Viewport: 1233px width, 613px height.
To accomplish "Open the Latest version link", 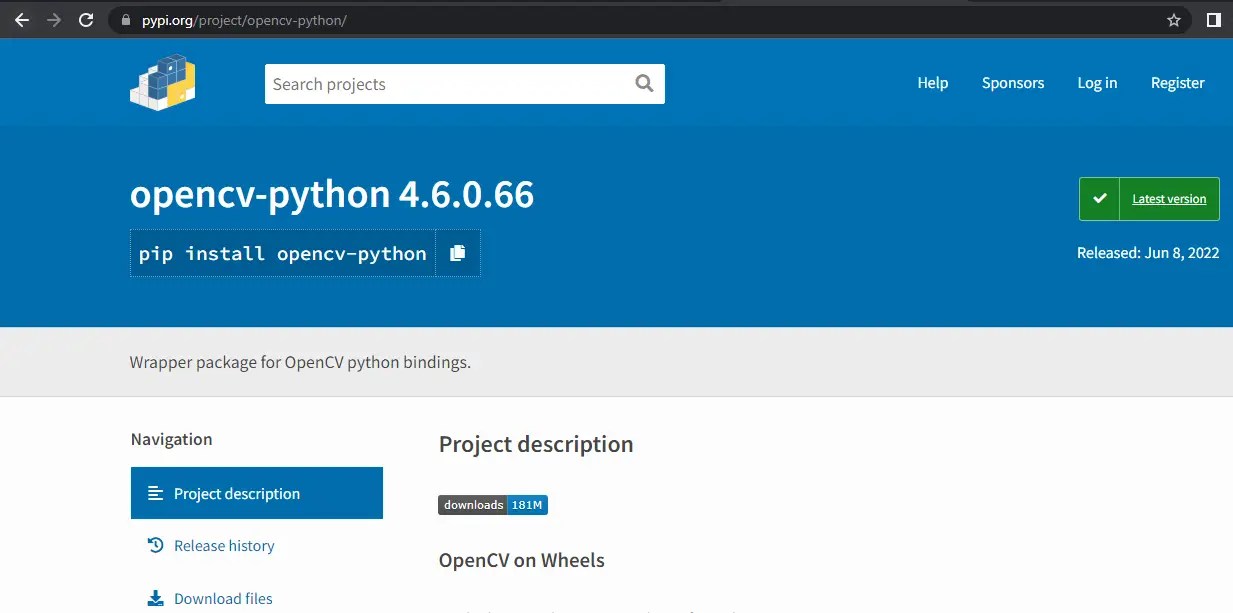I will click(x=1168, y=198).
